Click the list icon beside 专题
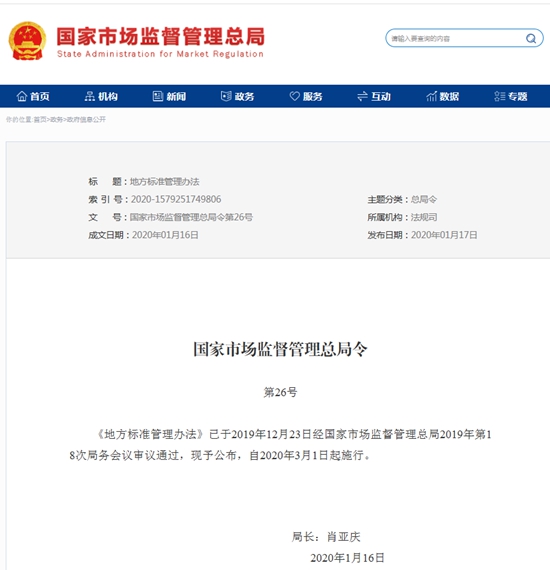550x570 pixels. click(x=499, y=96)
